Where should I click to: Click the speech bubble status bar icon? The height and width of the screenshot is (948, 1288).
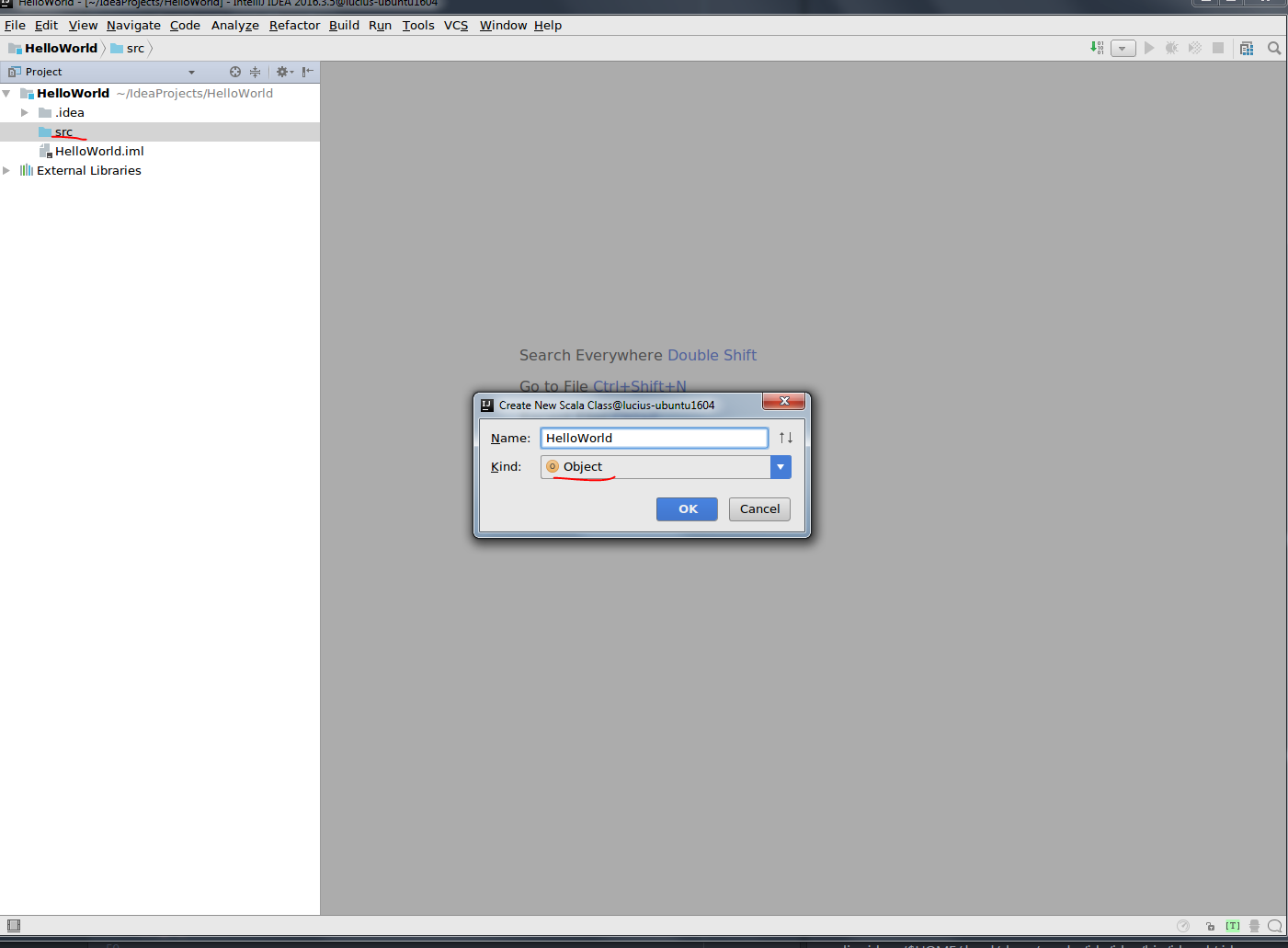pyautogui.click(x=1275, y=926)
